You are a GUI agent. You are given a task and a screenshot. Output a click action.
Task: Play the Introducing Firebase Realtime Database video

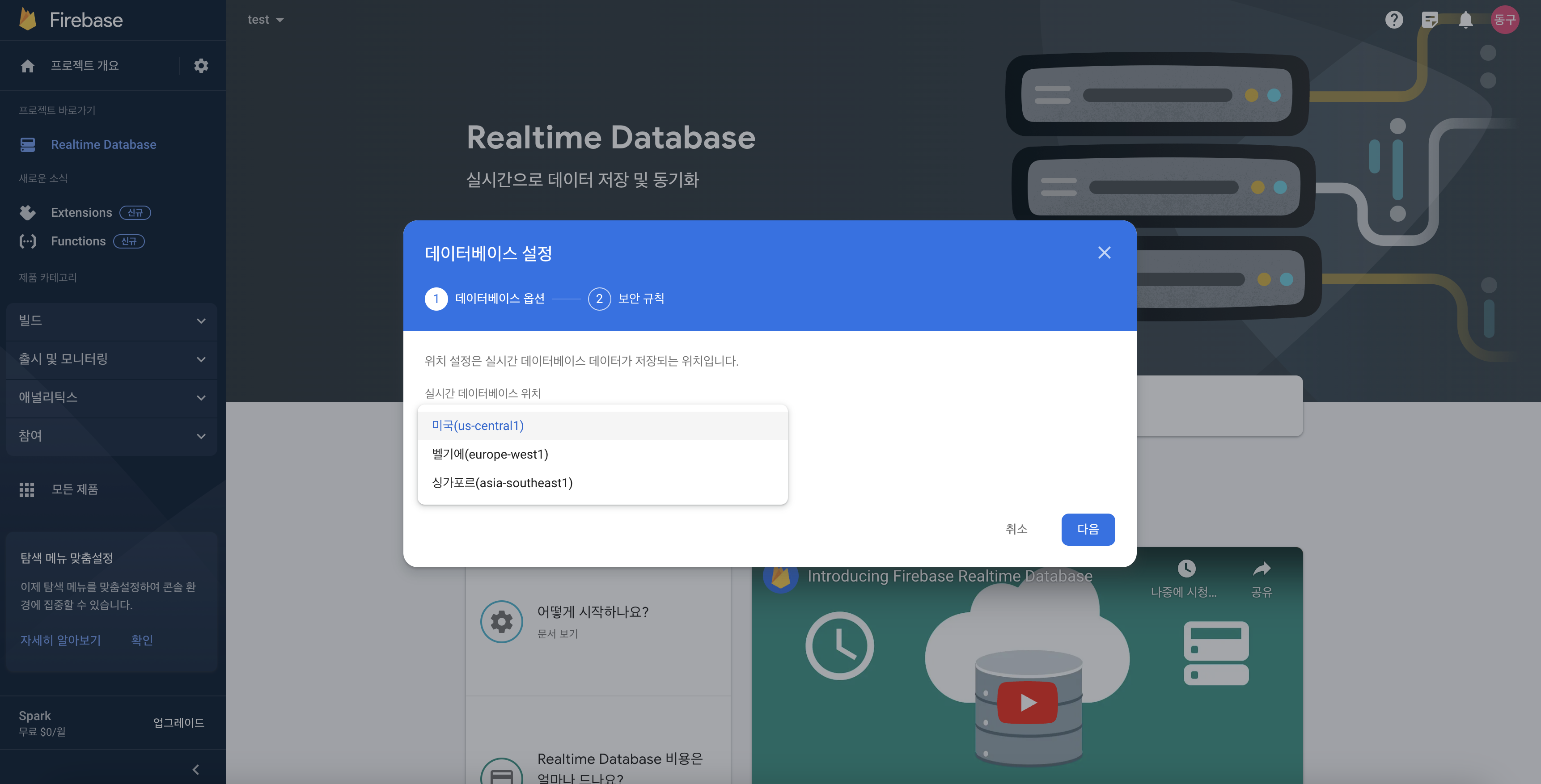click(x=1027, y=702)
